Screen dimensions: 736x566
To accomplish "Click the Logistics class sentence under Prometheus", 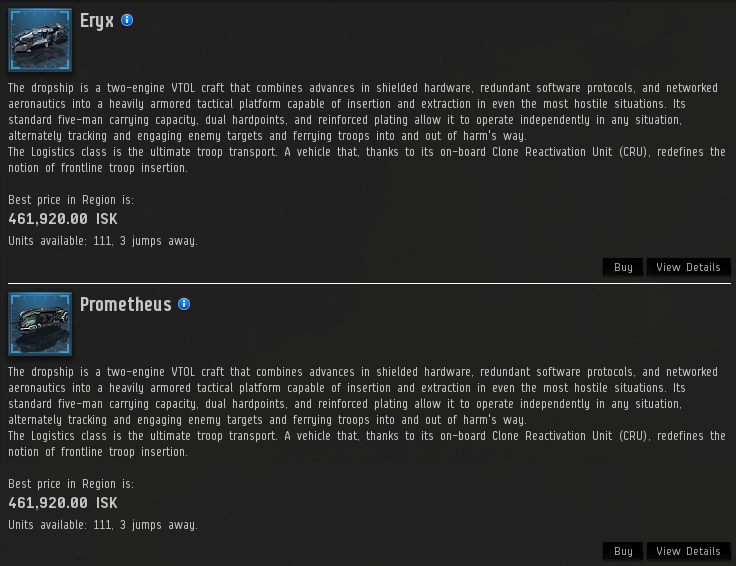I will [366, 444].
